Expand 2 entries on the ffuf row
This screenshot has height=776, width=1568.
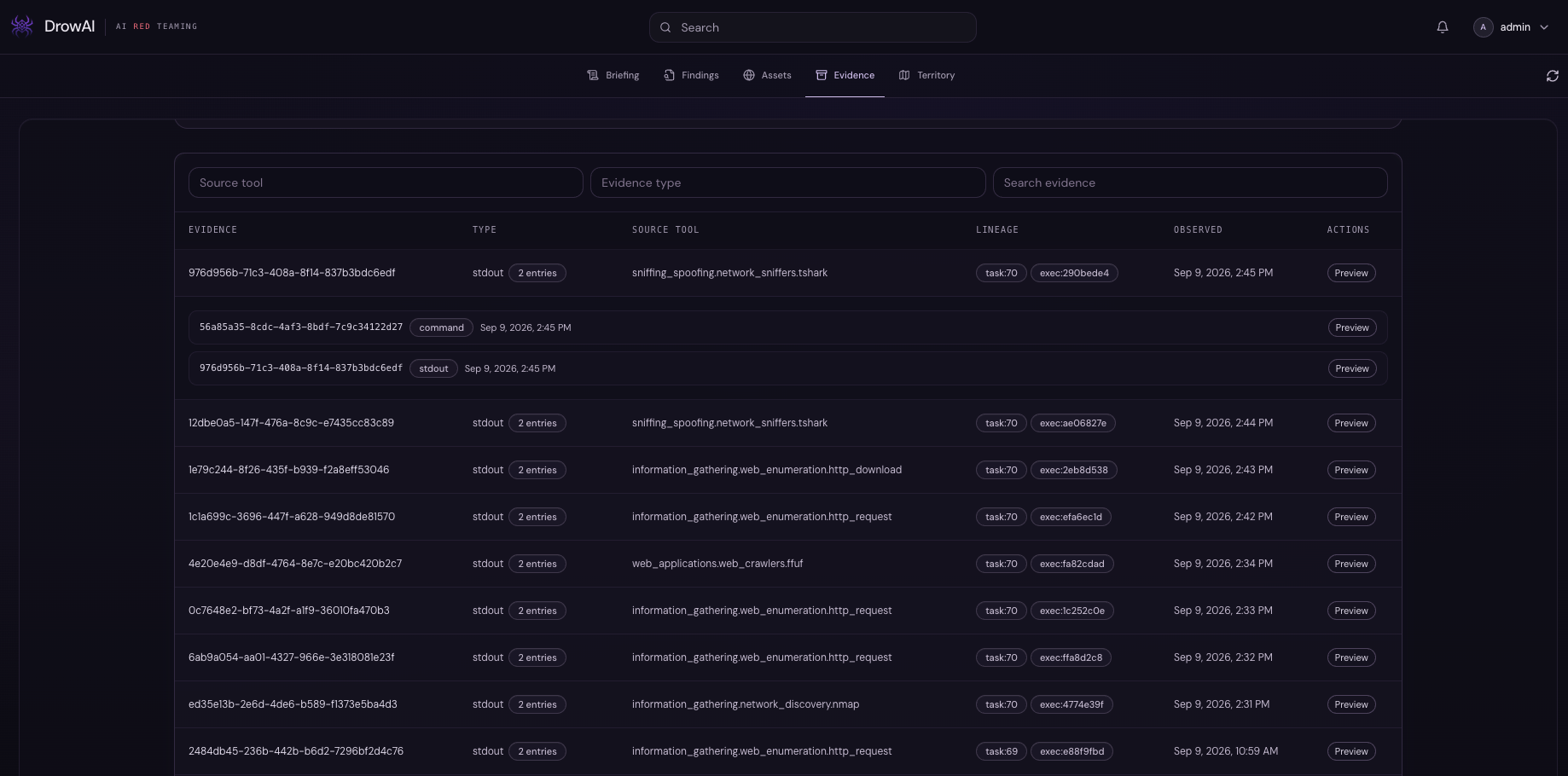click(537, 564)
